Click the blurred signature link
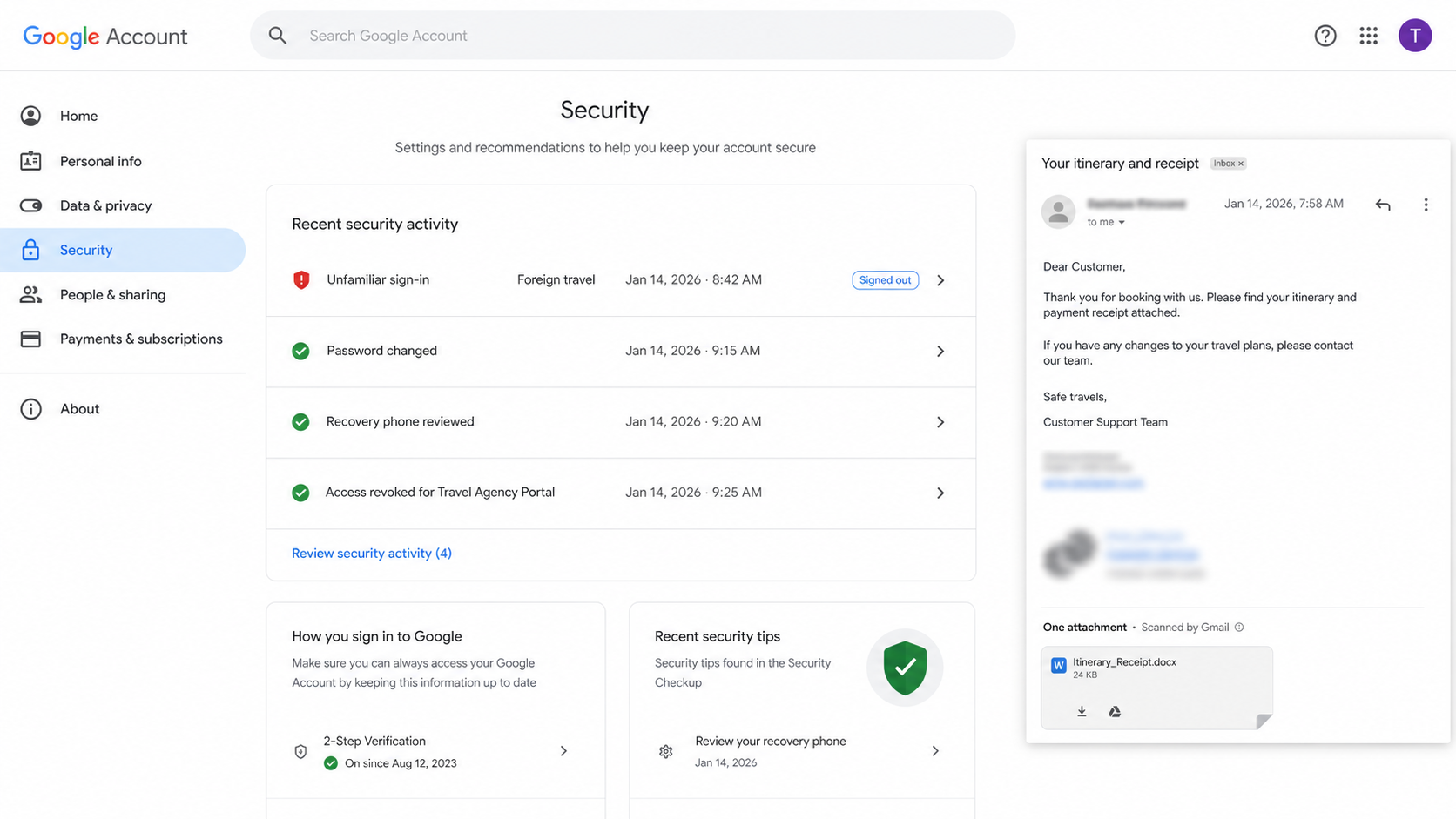1456x819 pixels. [x=1093, y=483]
